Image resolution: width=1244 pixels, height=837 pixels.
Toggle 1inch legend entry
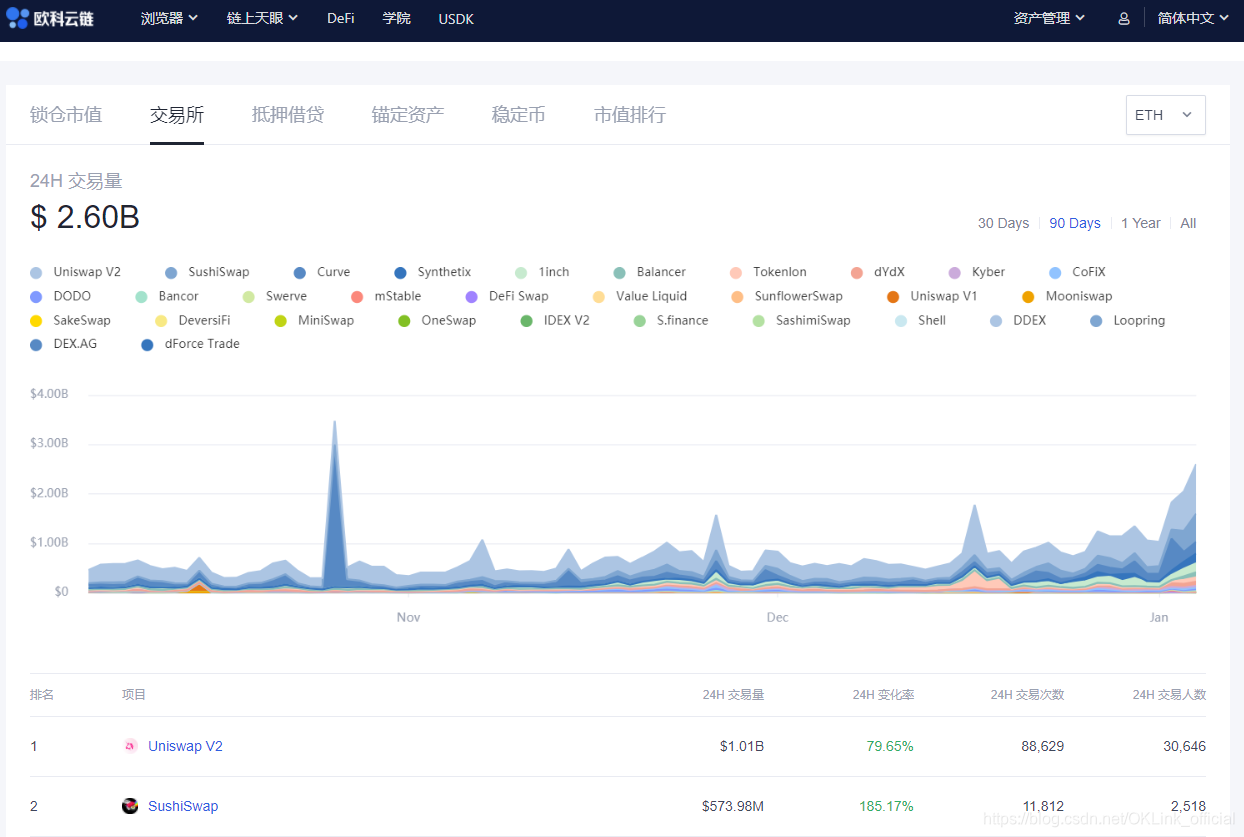click(x=542, y=272)
